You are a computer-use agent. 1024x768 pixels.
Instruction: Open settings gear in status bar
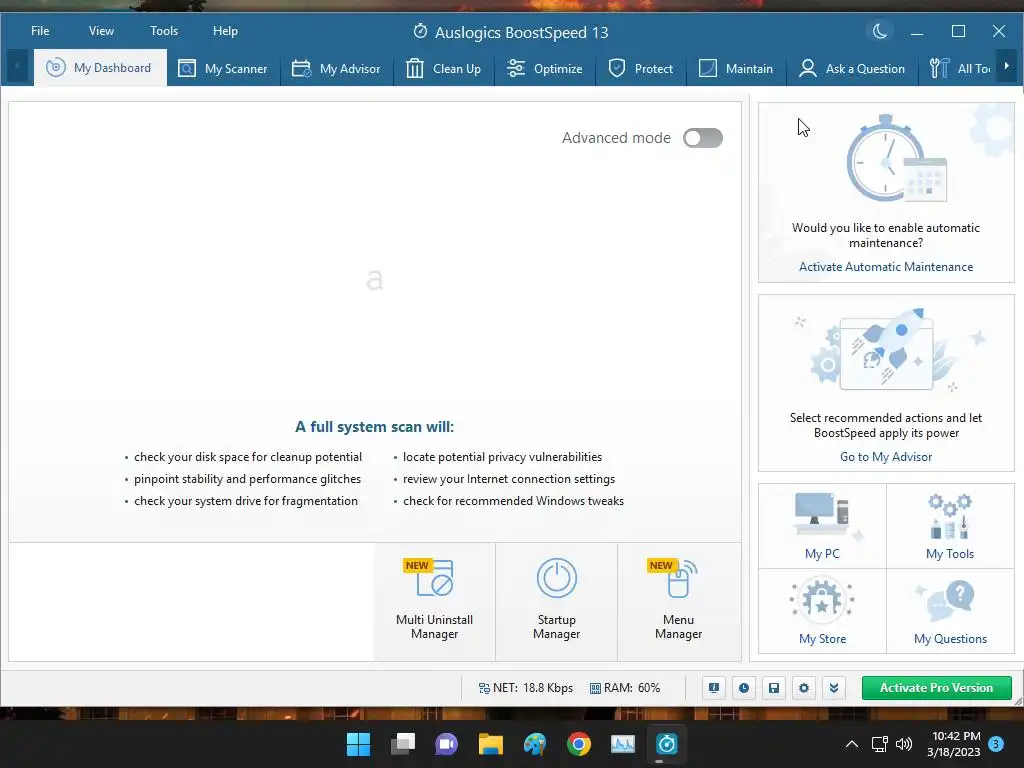pyautogui.click(x=804, y=688)
